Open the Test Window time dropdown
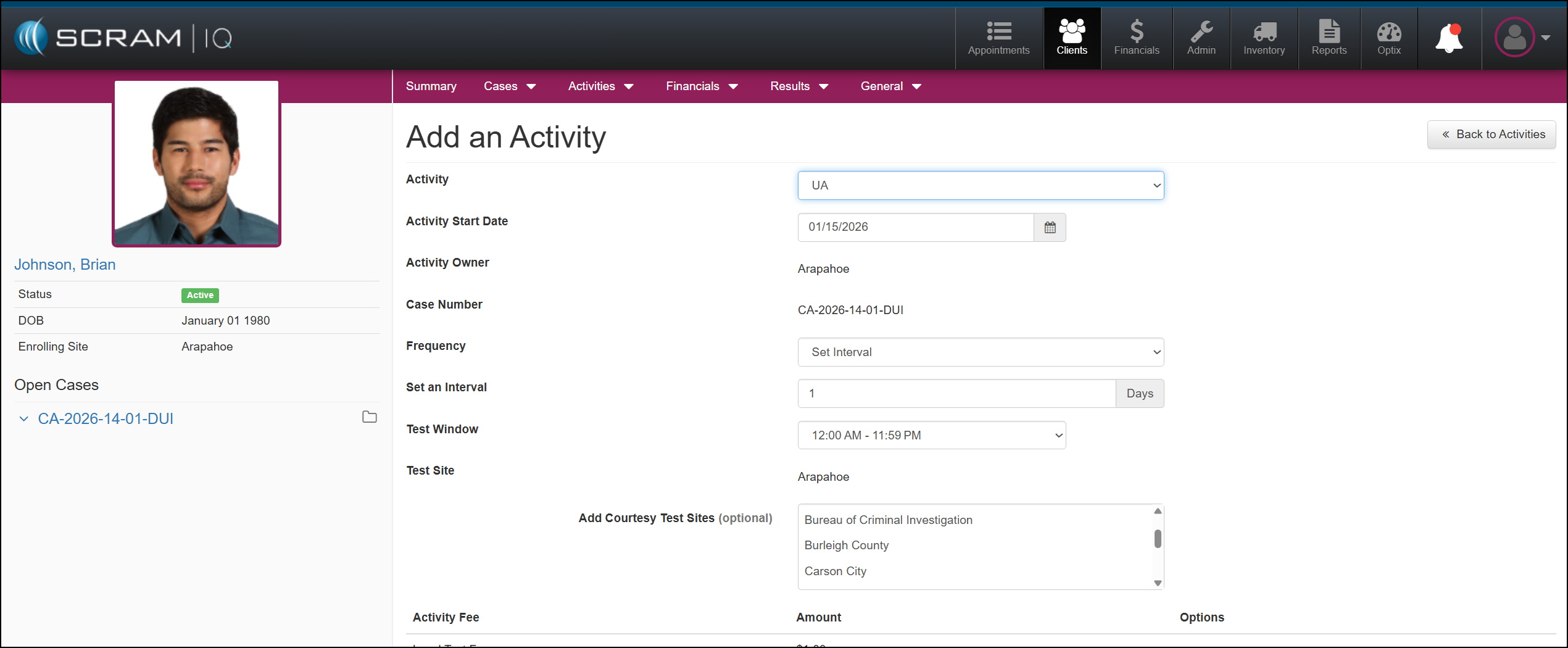This screenshot has width=1568, height=648. (931, 436)
